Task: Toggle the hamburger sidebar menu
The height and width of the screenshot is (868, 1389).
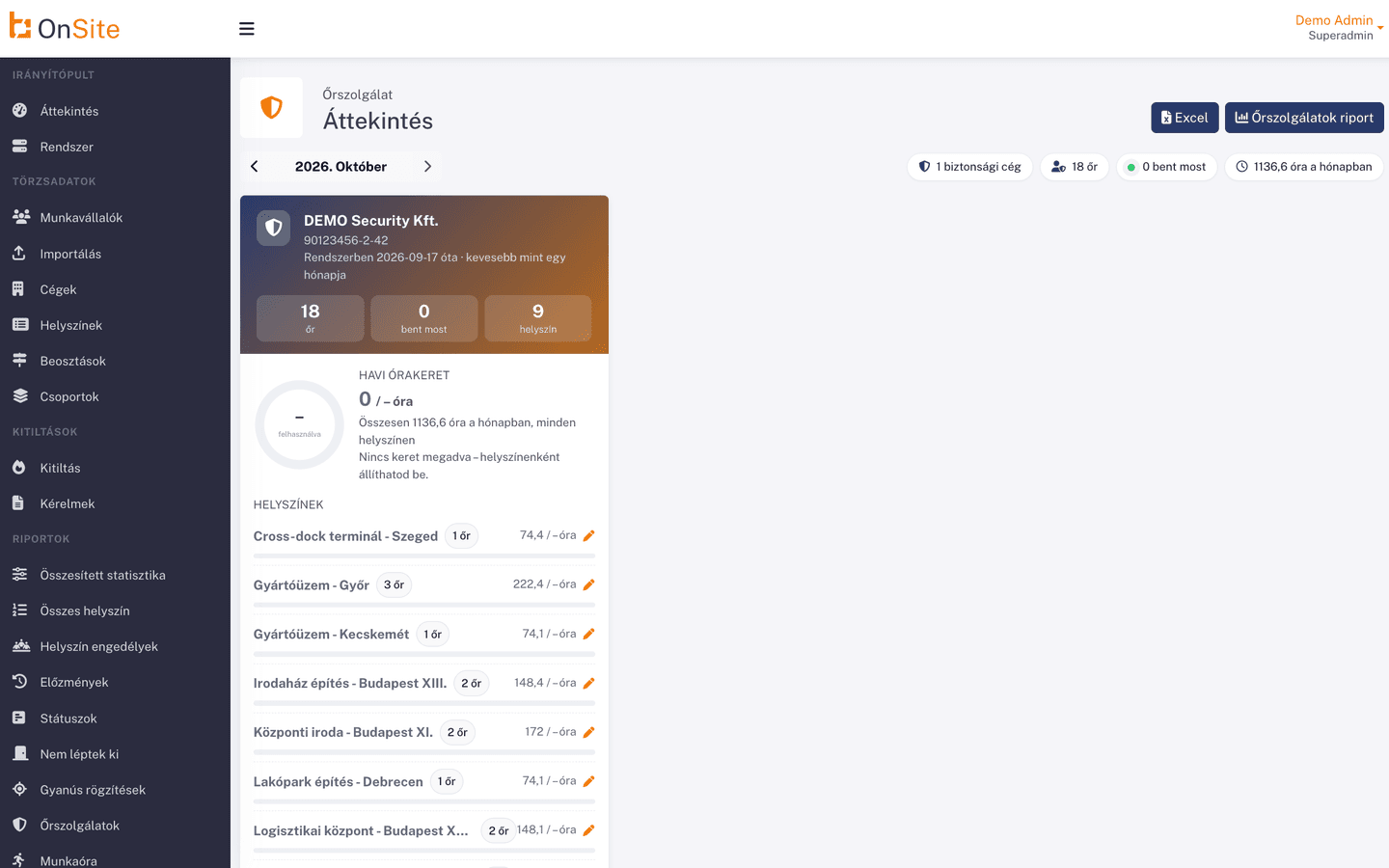Action: tap(247, 29)
